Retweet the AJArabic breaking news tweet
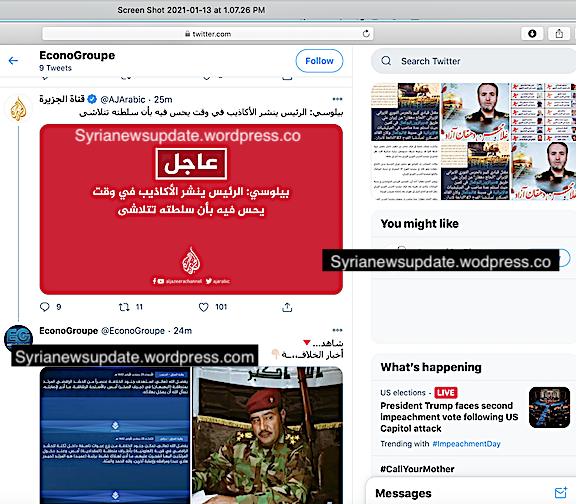576x504 pixels. [124, 307]
